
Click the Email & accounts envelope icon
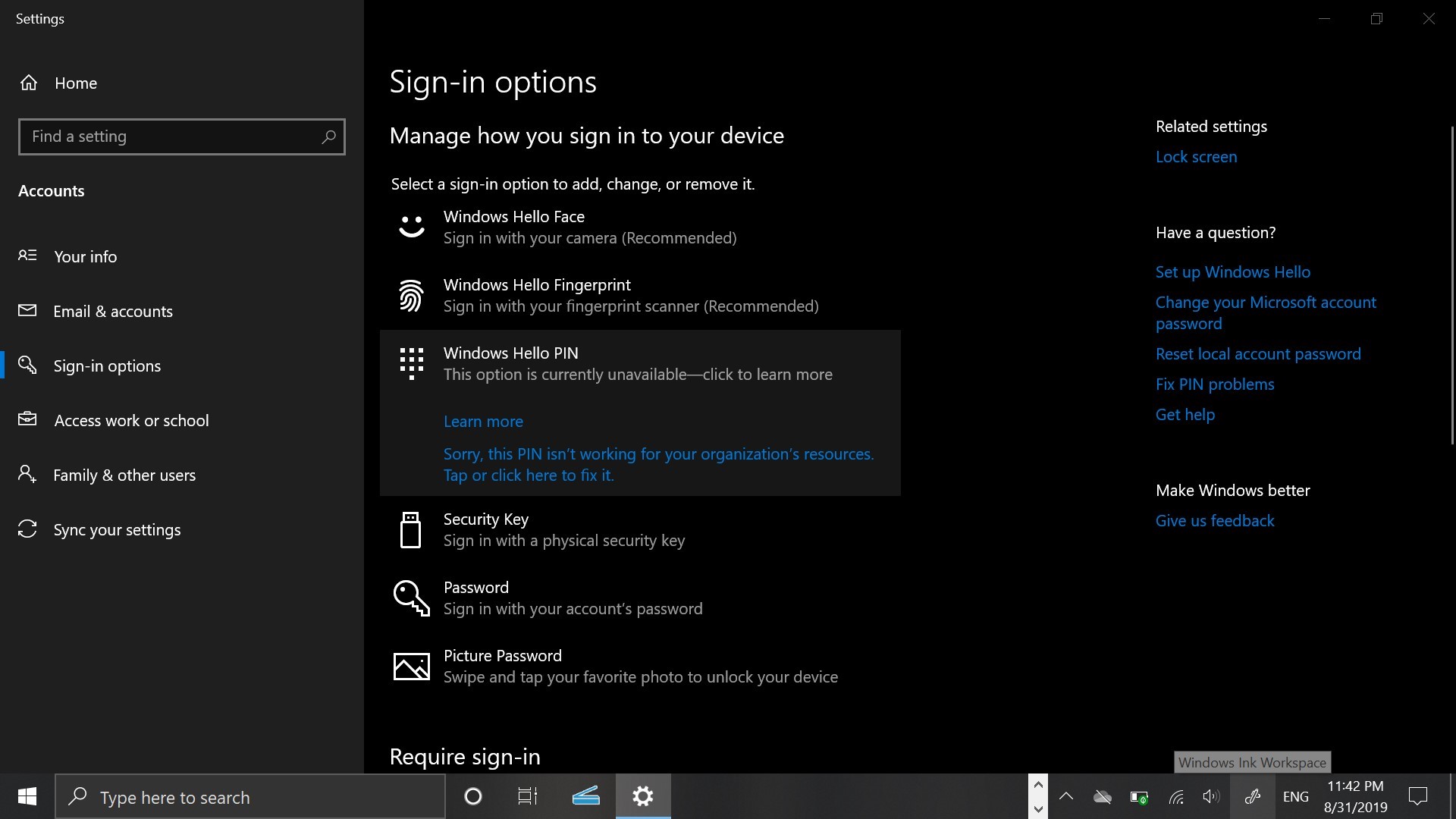[27, 310]
